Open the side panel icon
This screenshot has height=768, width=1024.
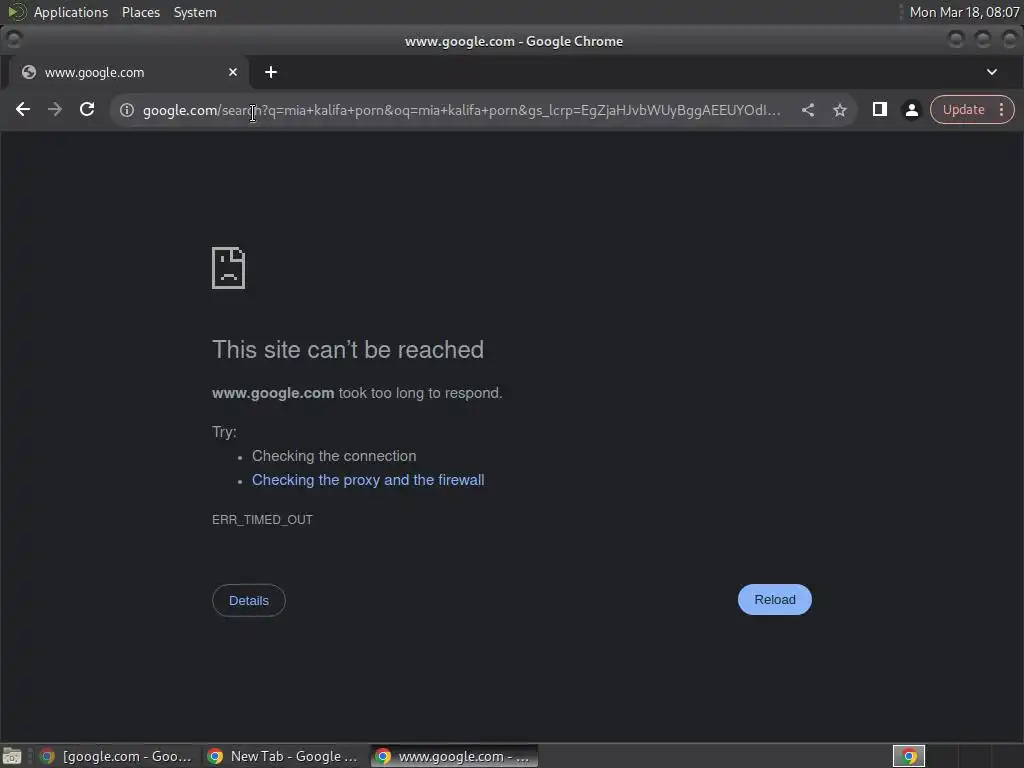tap(880, 110)
